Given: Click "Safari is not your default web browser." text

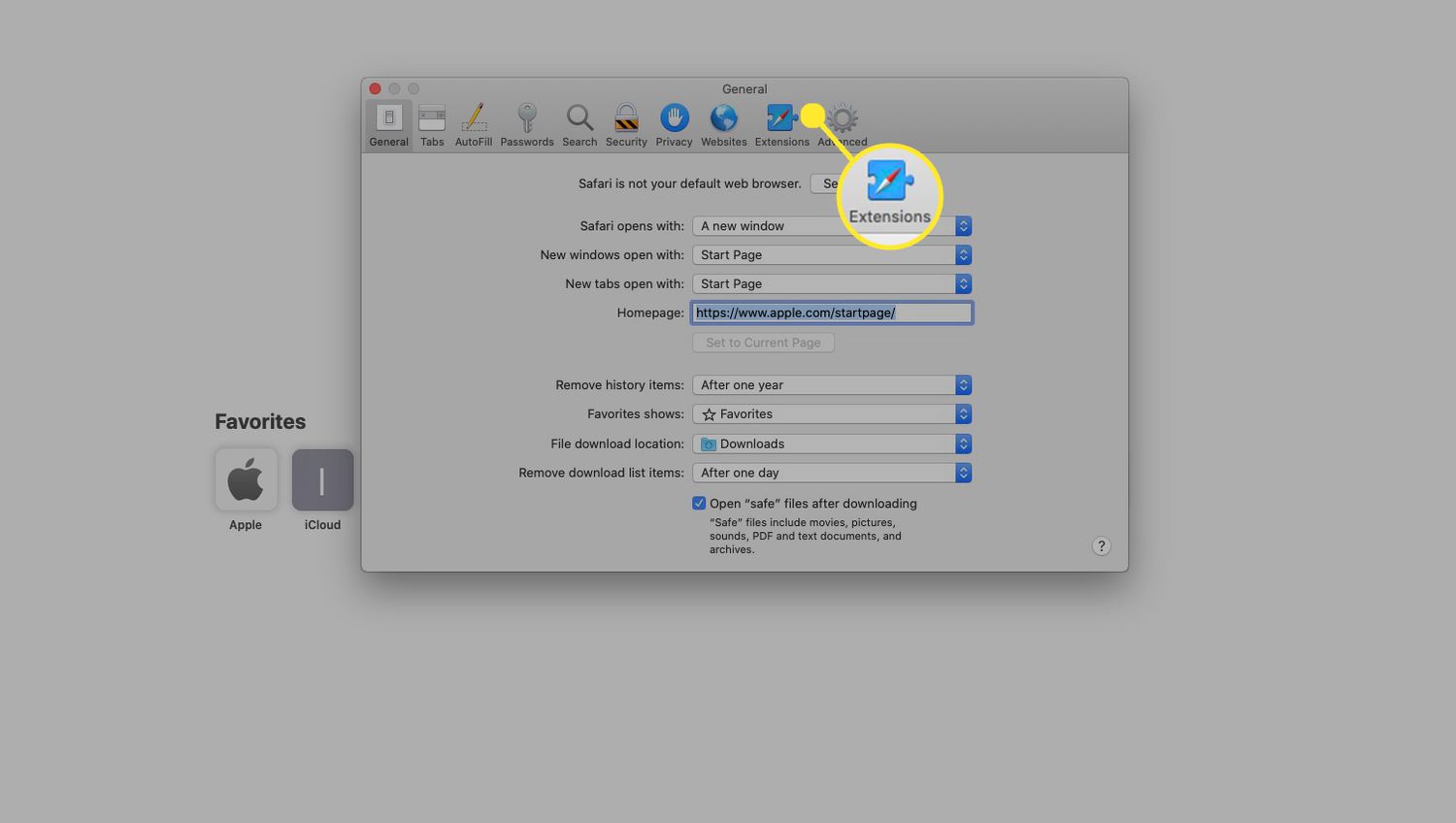Looking at the screenshot, I should 690,183.
